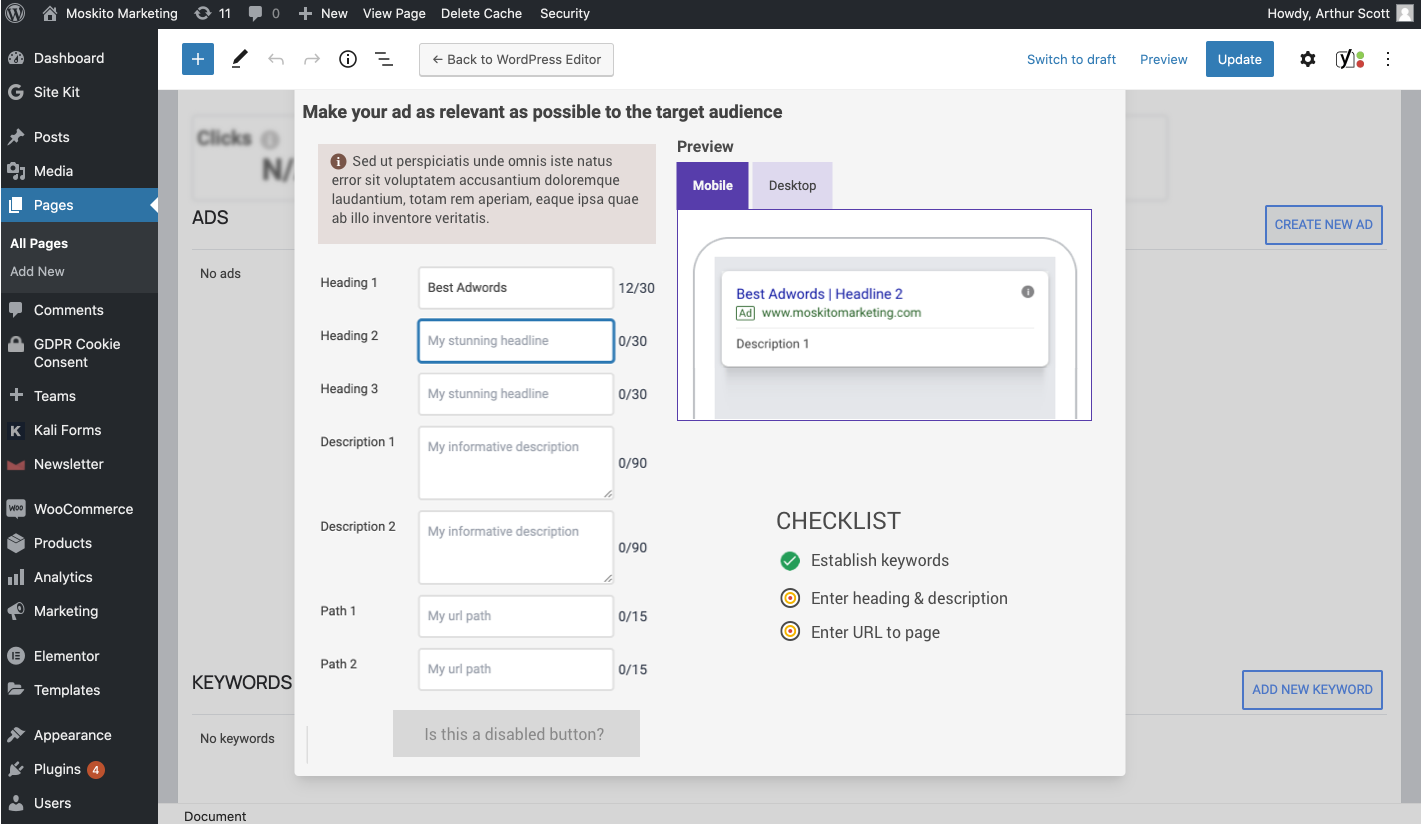This screenshot has height=824, width=1421.
Task: Click the Heading 3 input field
Action: (x=516, y=394)
